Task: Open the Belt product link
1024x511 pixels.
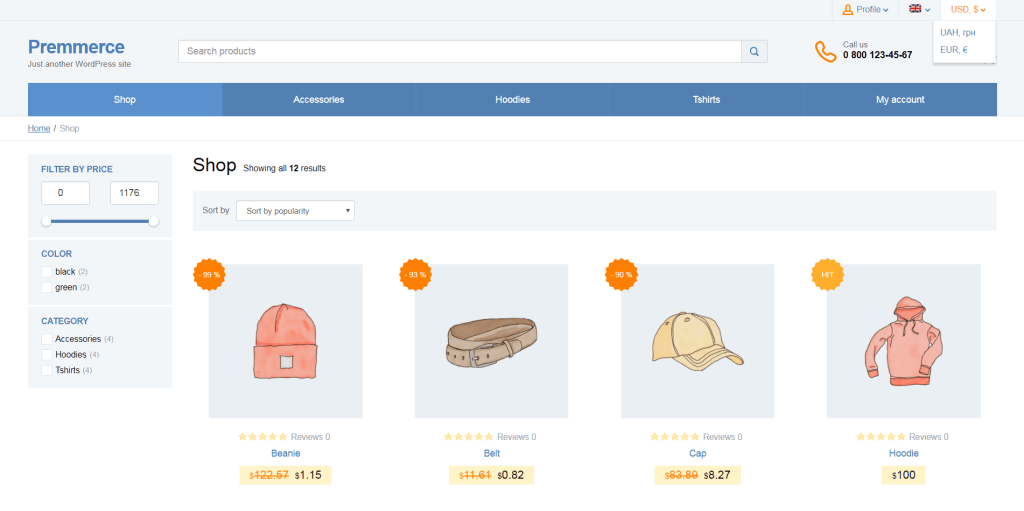Action: click(492, 453)
